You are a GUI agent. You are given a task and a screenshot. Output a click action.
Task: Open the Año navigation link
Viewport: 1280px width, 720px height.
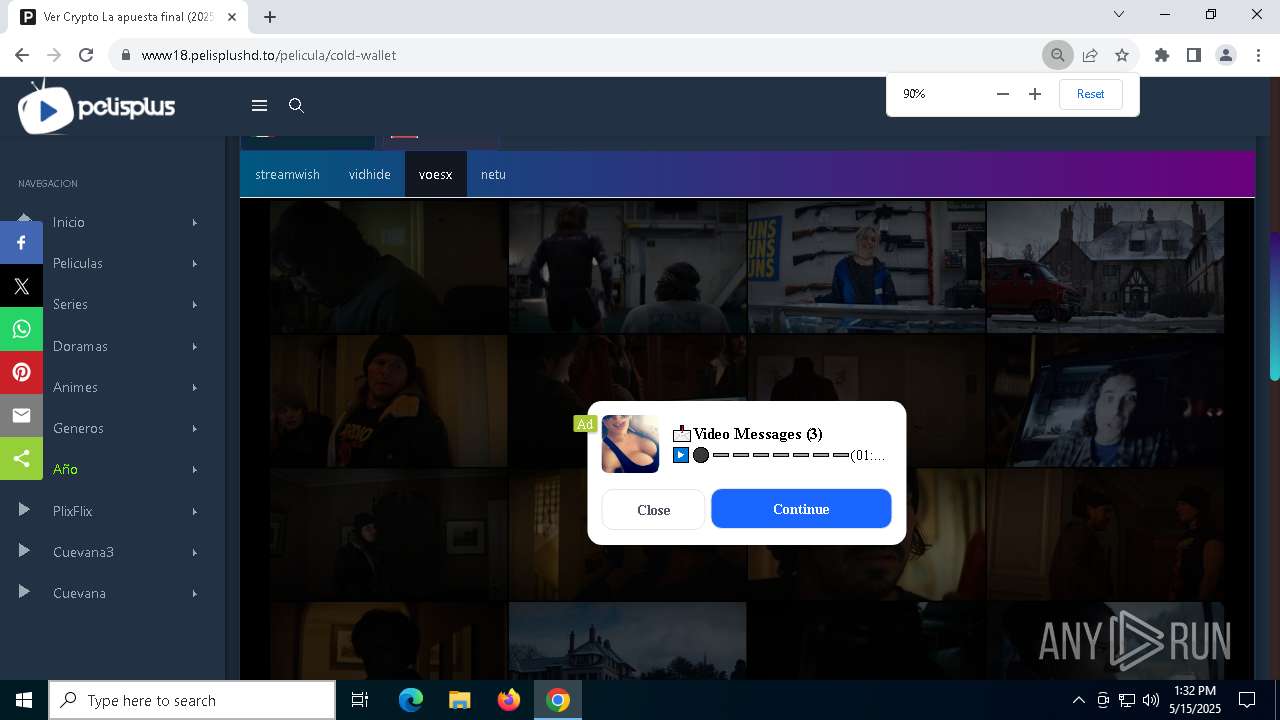click(65, 469)
